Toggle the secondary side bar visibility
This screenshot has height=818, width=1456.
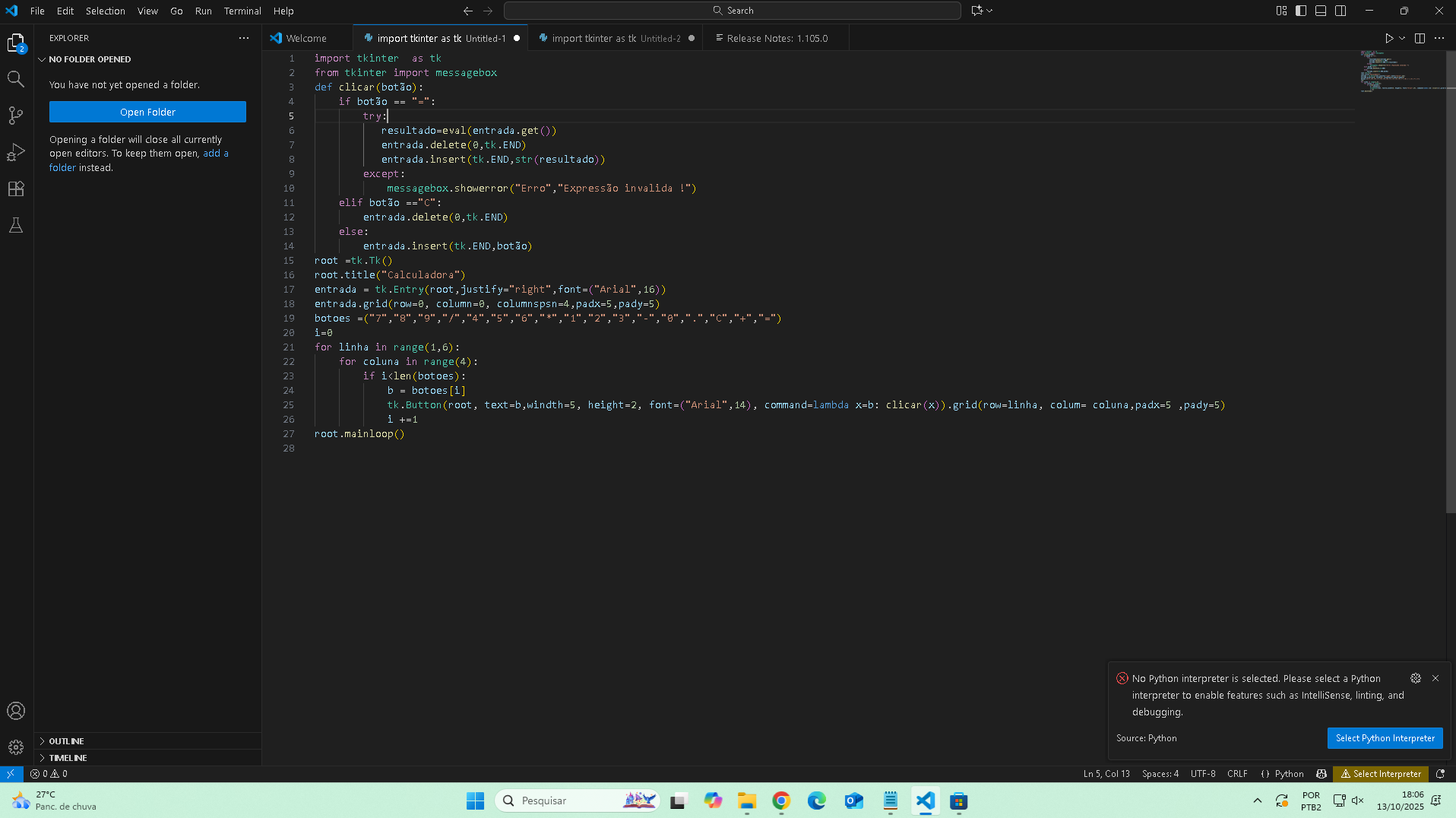pyautogui.click(x=1340, y=11)
